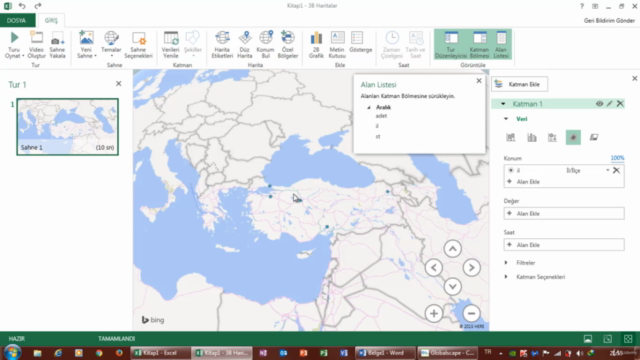This screenshot has height=360, width=640.
Task: Close the Alan Listesi popup
Action: click(x=479, y=81)
